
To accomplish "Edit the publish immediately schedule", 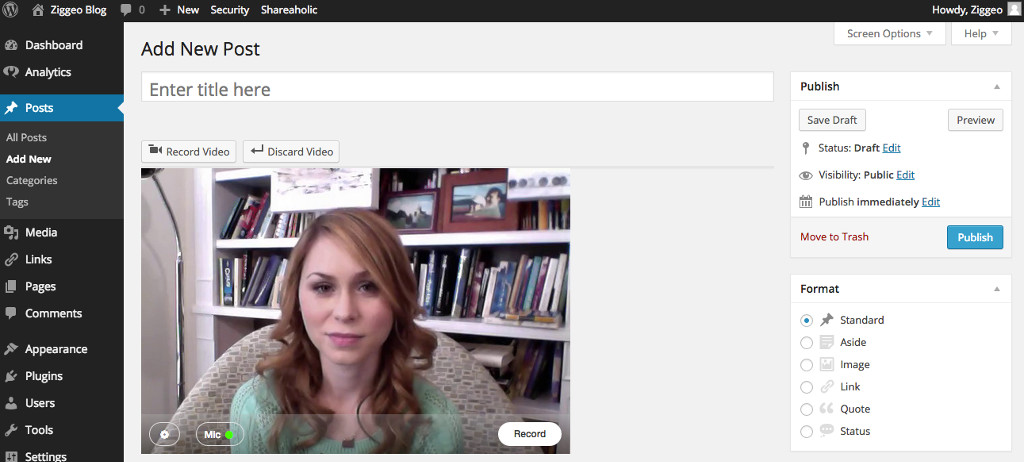I will tap(931, 202).
